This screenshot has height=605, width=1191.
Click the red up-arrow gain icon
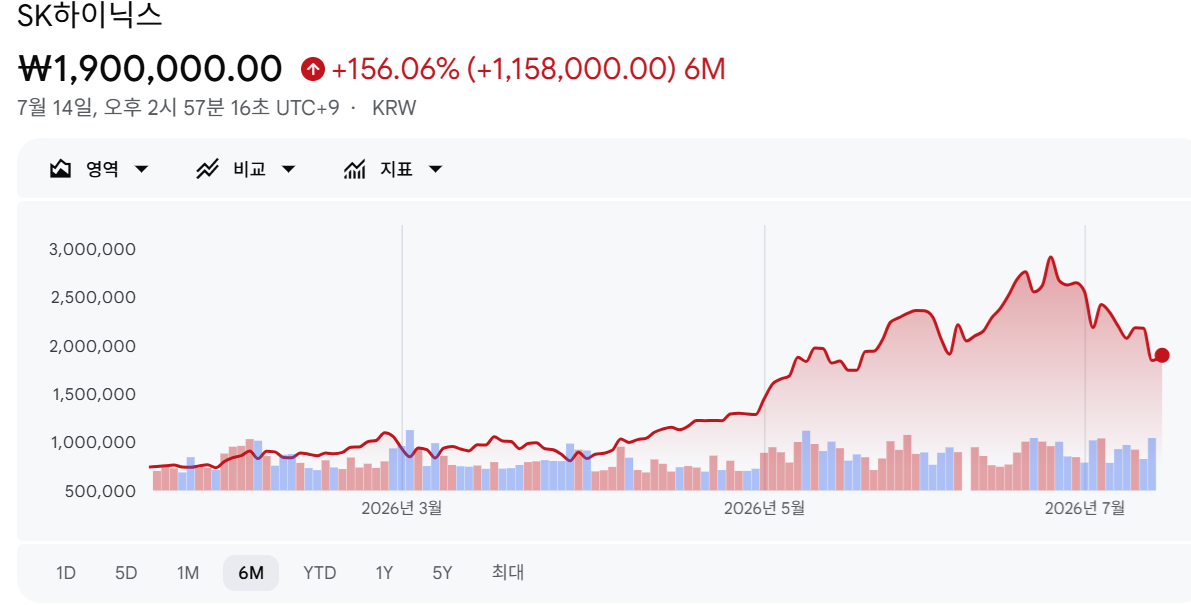(x=312, y=69)
